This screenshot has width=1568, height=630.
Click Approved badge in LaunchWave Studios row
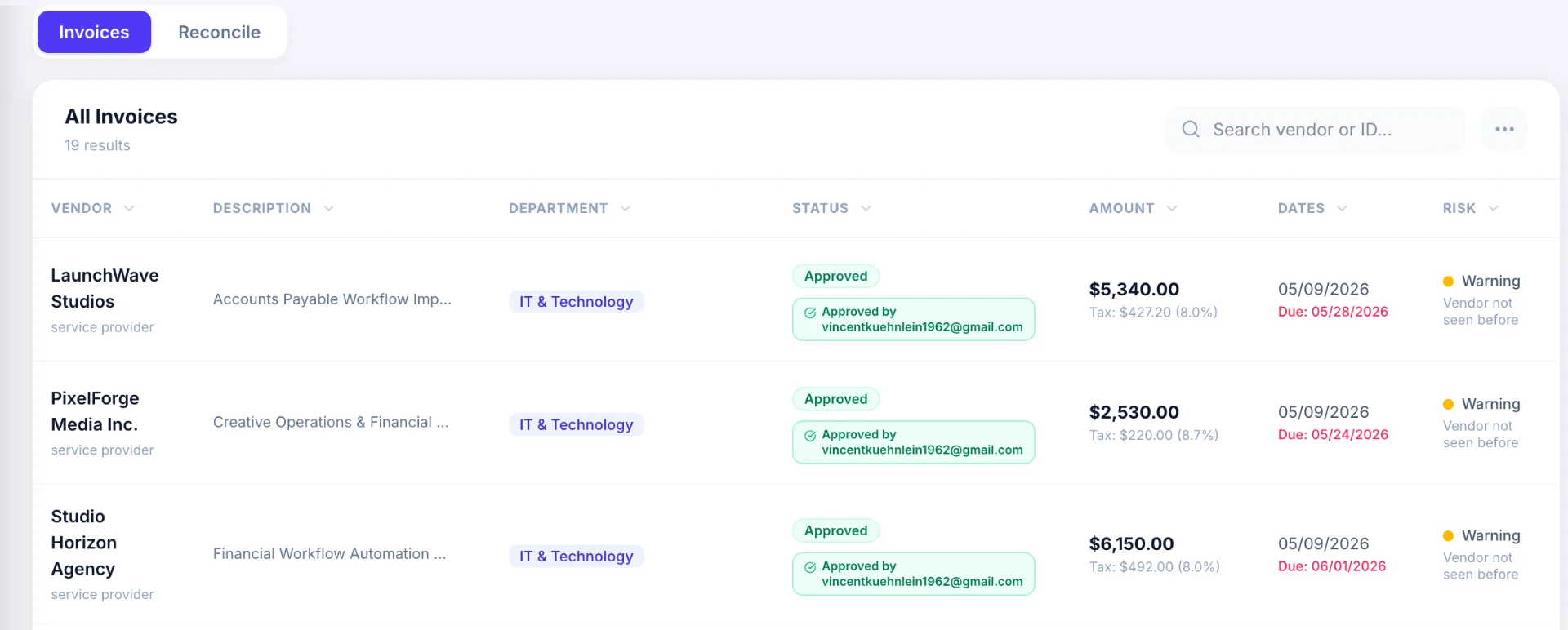[x=835, y=276]
